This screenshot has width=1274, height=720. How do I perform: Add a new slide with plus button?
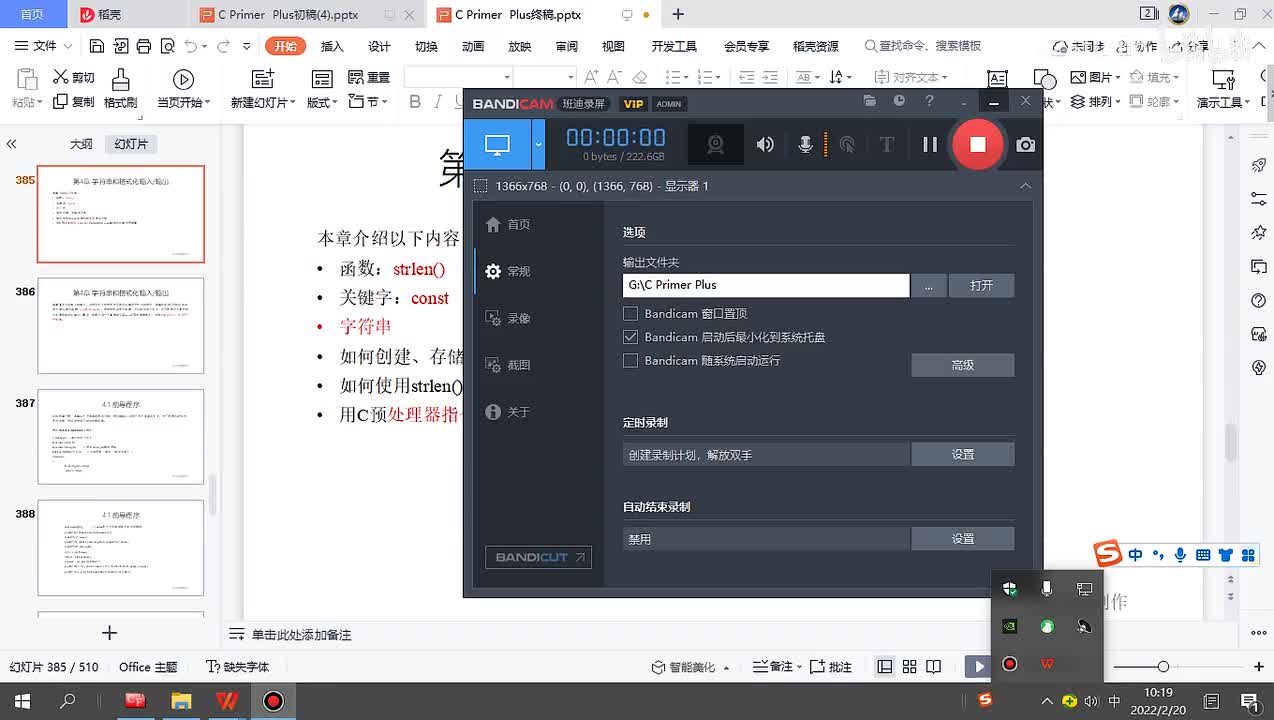pyautogui.click(x=110, y=633)
